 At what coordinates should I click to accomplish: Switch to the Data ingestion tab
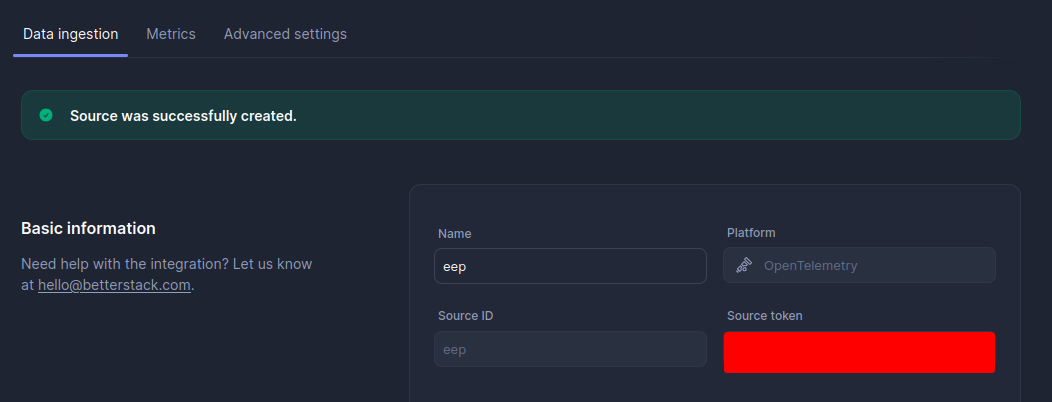point(70,34)
